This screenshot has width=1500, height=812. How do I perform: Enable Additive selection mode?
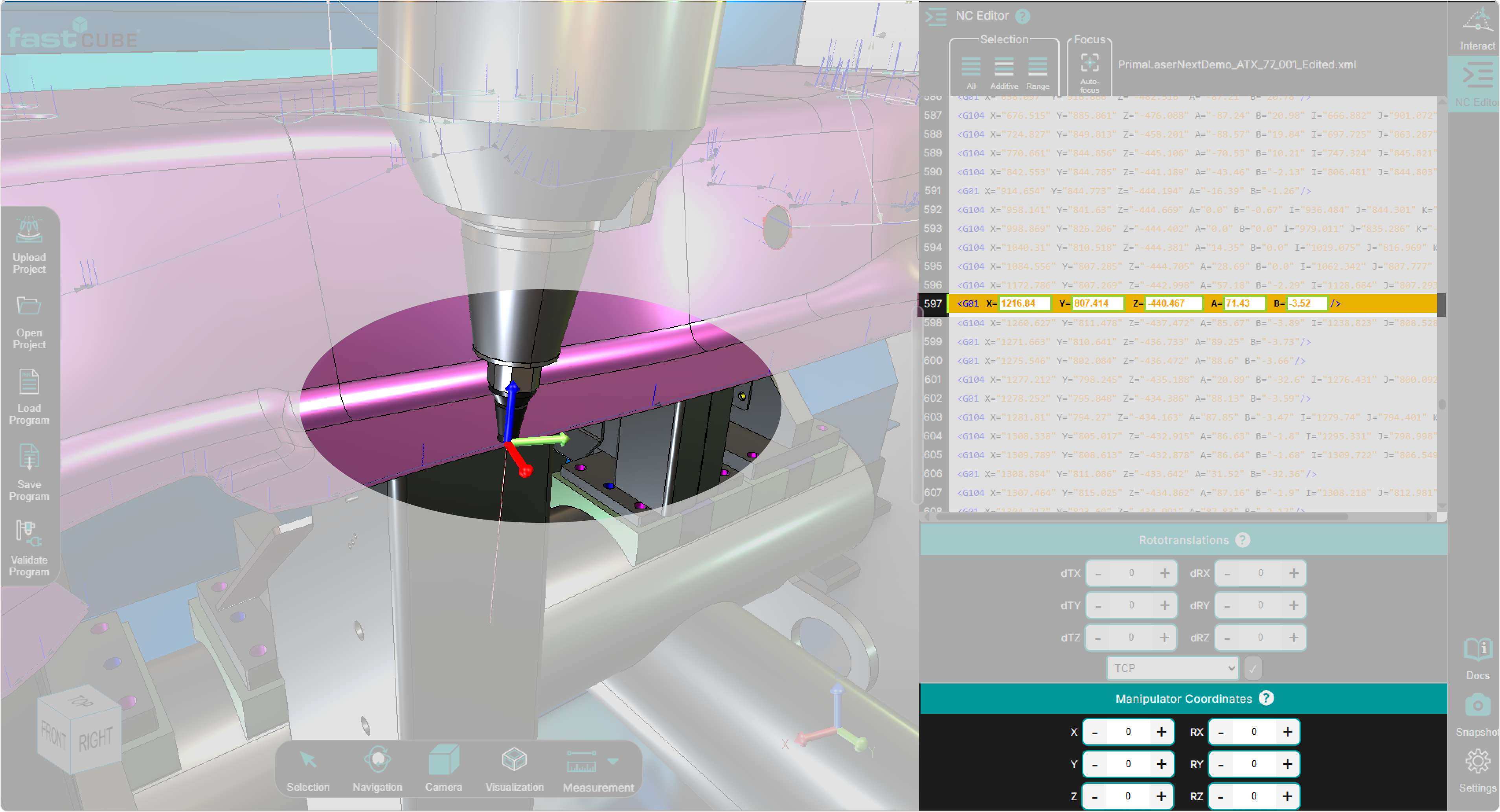click(x=1004, y=66)
